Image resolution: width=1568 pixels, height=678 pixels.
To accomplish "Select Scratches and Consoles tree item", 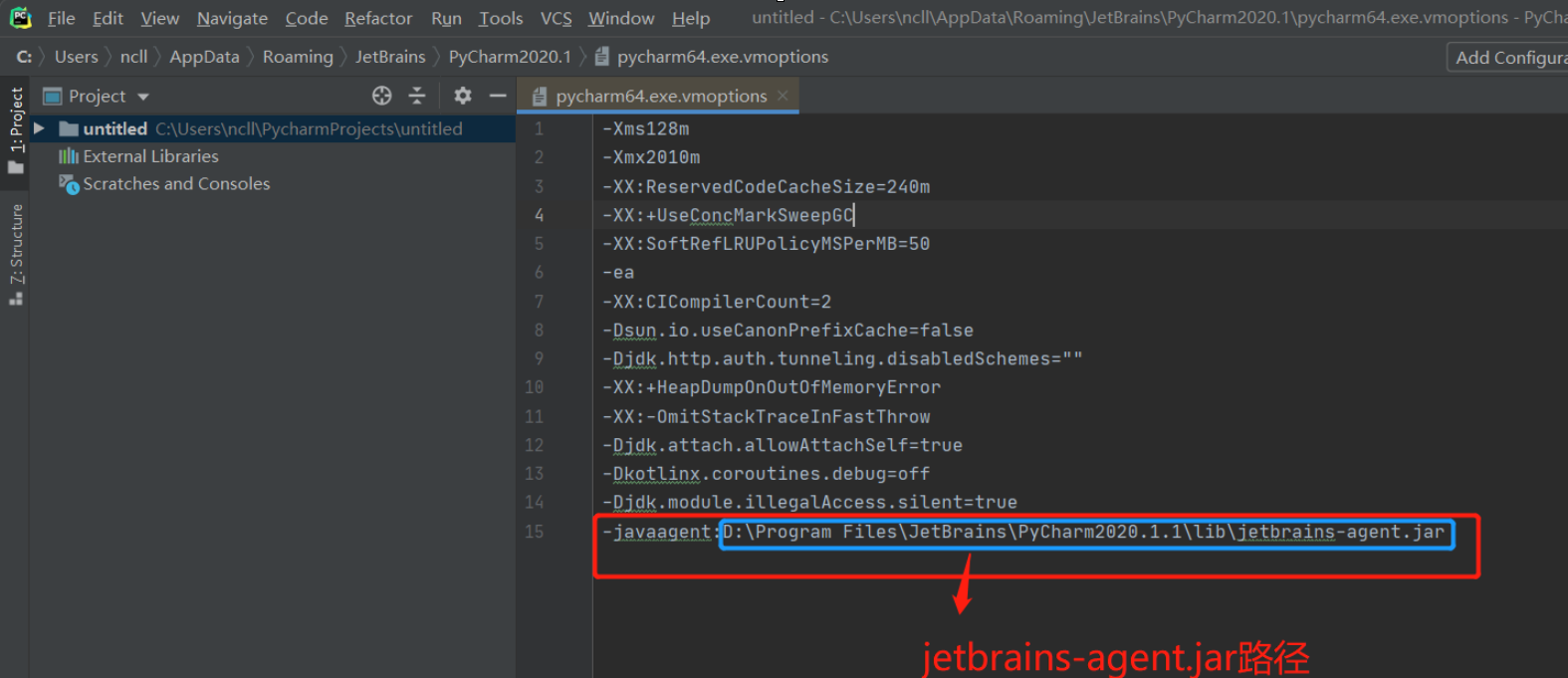I will click(x=176, y=184).
